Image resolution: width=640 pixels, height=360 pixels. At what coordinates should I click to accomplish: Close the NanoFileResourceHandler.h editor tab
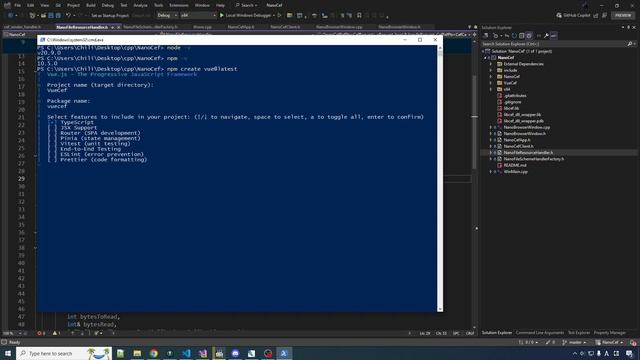pos(119,27)
